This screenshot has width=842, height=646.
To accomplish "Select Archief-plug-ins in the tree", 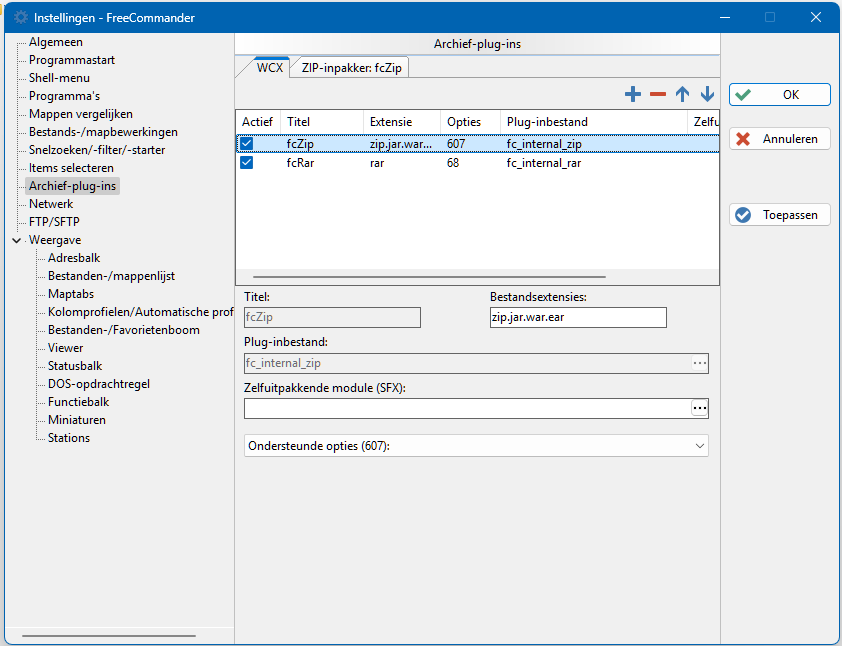I will (x=72, y=186).
